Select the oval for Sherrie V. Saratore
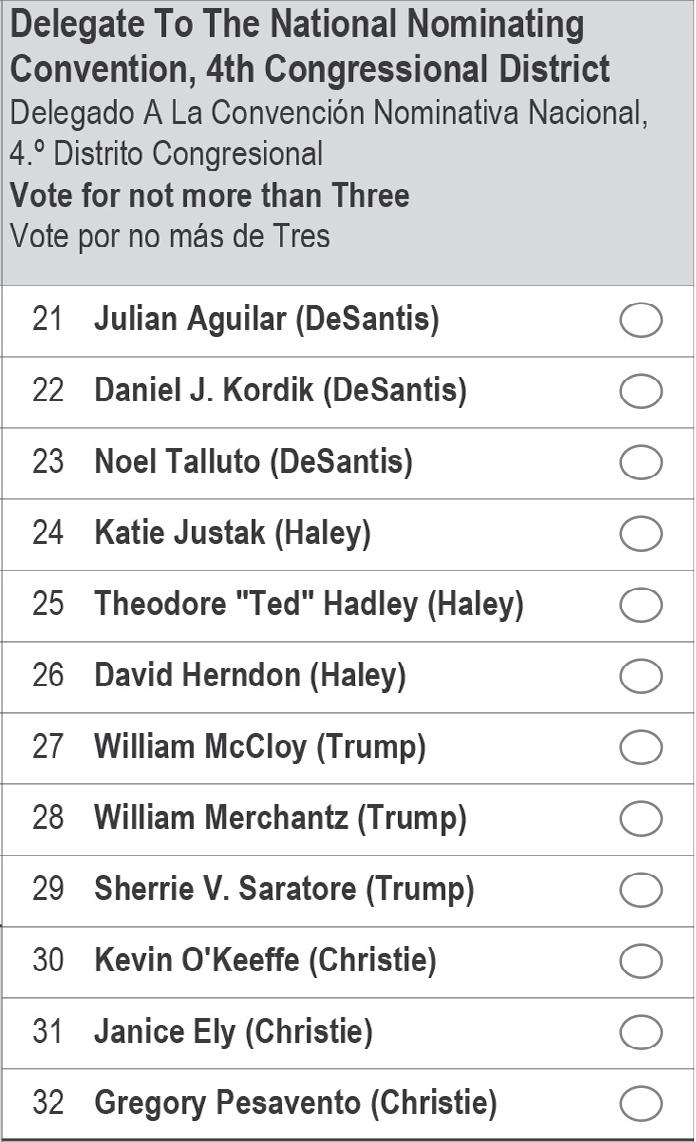The image size is (696, 1142). pyautogui.click(x=641, y=890)
